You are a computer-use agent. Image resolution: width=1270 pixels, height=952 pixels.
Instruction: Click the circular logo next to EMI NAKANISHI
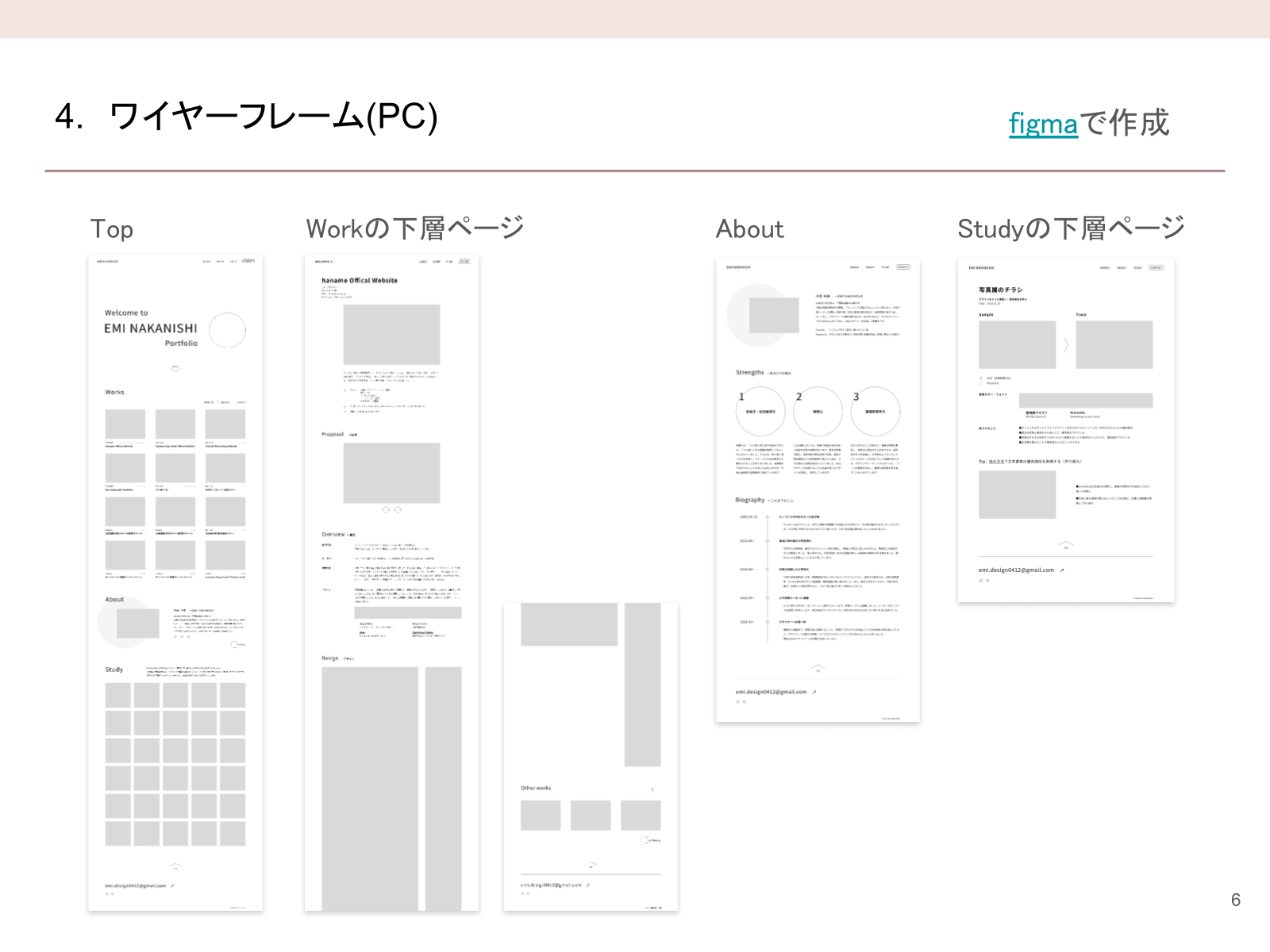tap(227, 330)
